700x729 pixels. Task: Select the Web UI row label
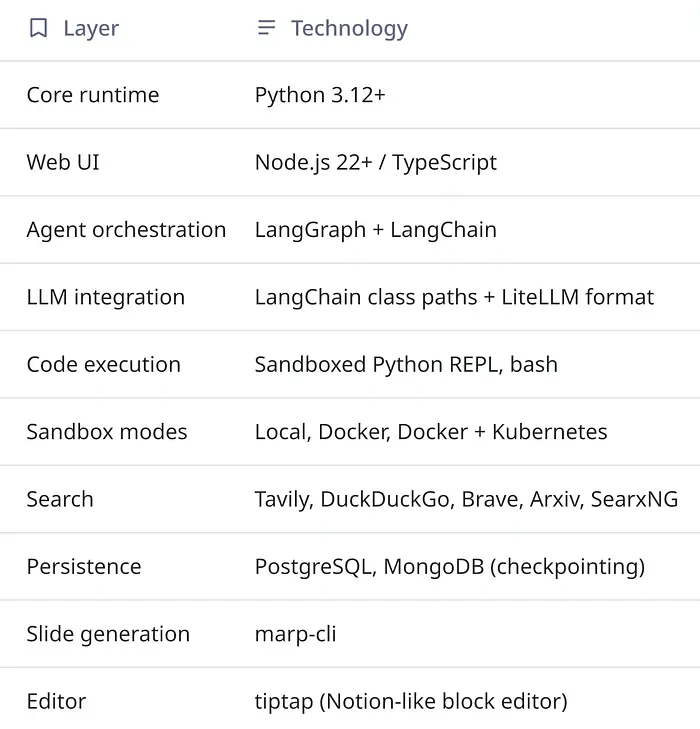pos(63,162)
